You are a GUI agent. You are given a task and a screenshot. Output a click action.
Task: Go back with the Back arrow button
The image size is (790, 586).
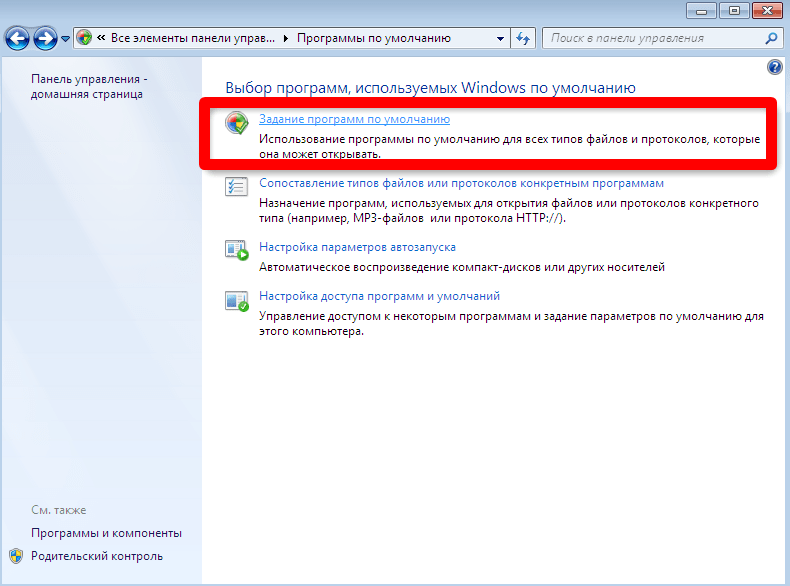pos(18,38)
